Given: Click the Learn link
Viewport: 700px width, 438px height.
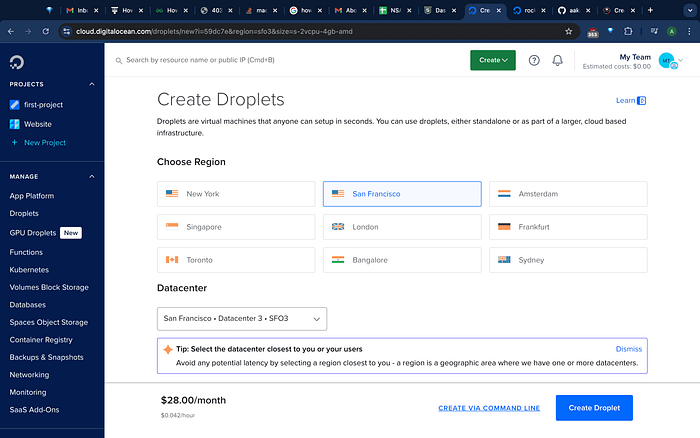Looking at the screenshot, I should [625, 100].
